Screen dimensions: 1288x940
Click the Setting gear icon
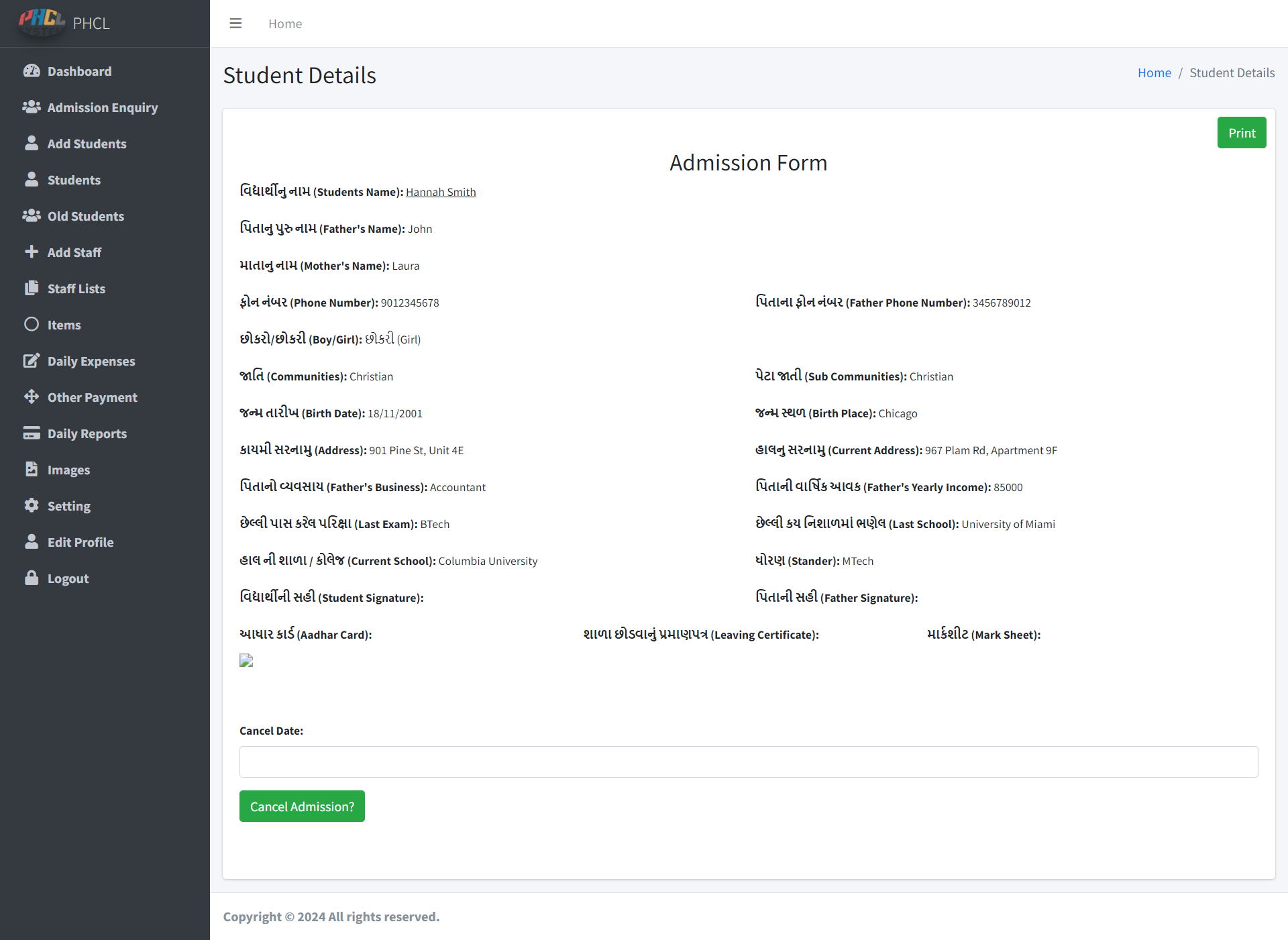click(x=32, y=506)
